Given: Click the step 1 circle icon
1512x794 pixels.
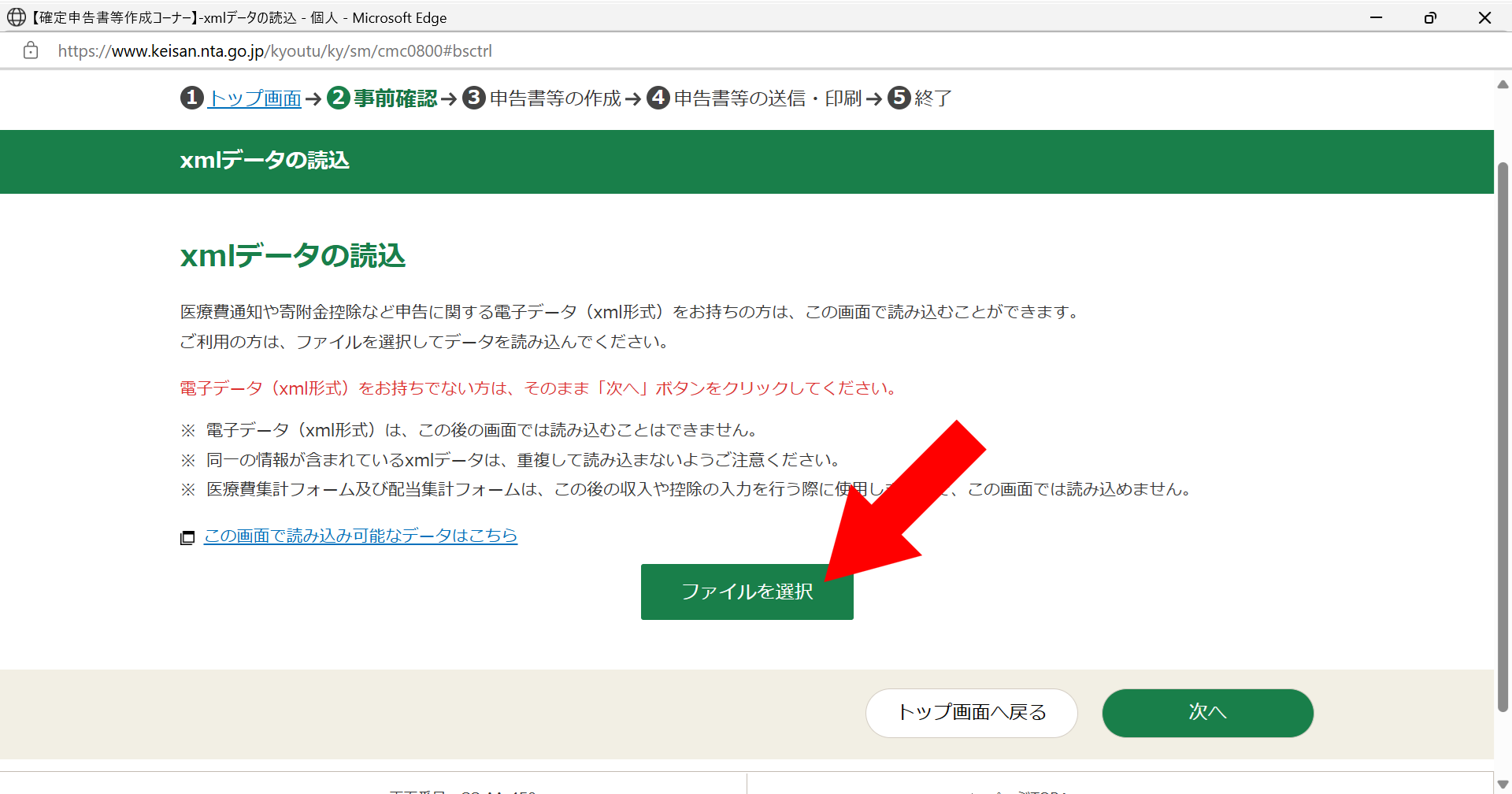Looking at the screenshot, I should pyautogui.click(x=191, y=98).
